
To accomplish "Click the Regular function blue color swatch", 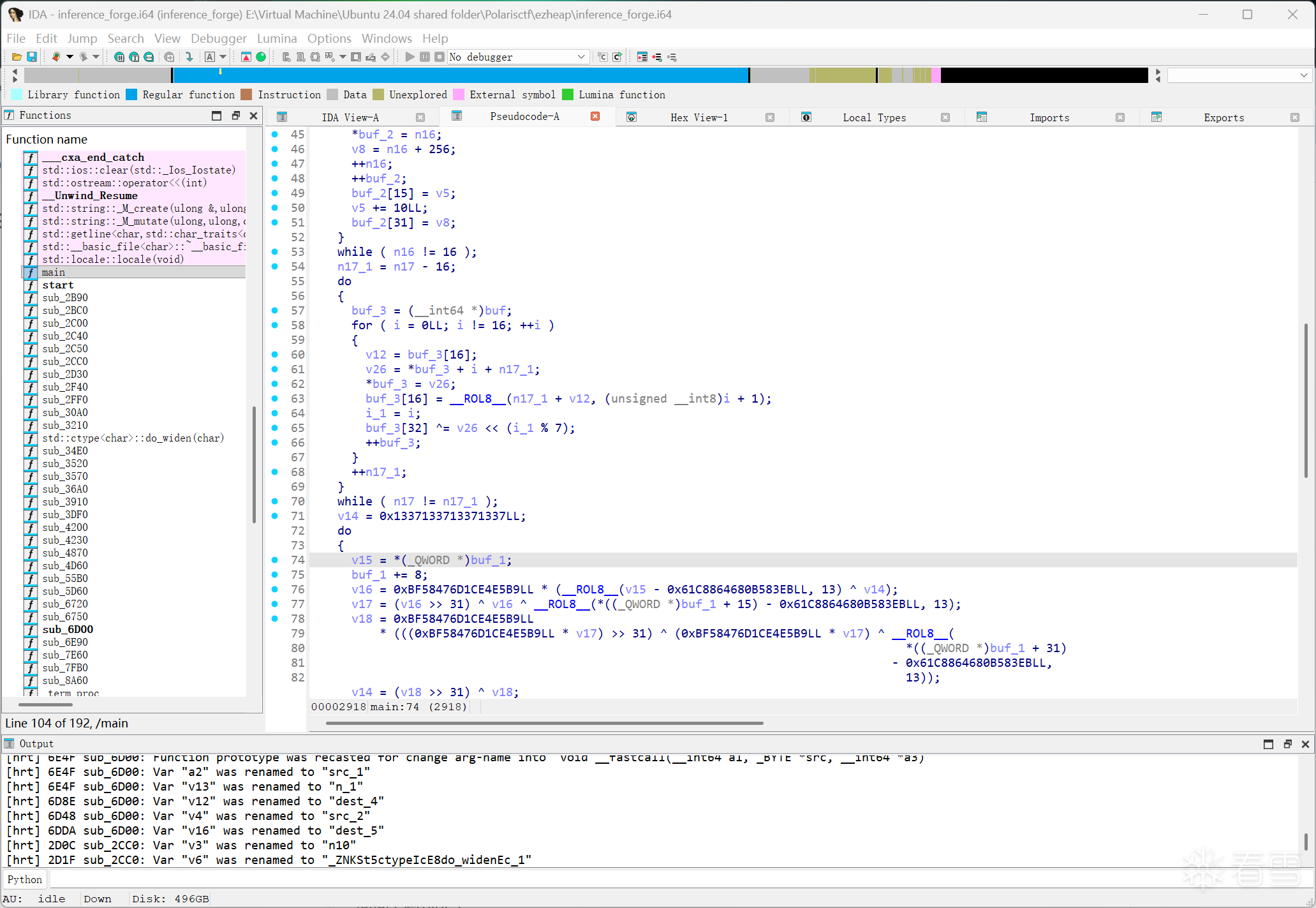I will pos(131,94).
